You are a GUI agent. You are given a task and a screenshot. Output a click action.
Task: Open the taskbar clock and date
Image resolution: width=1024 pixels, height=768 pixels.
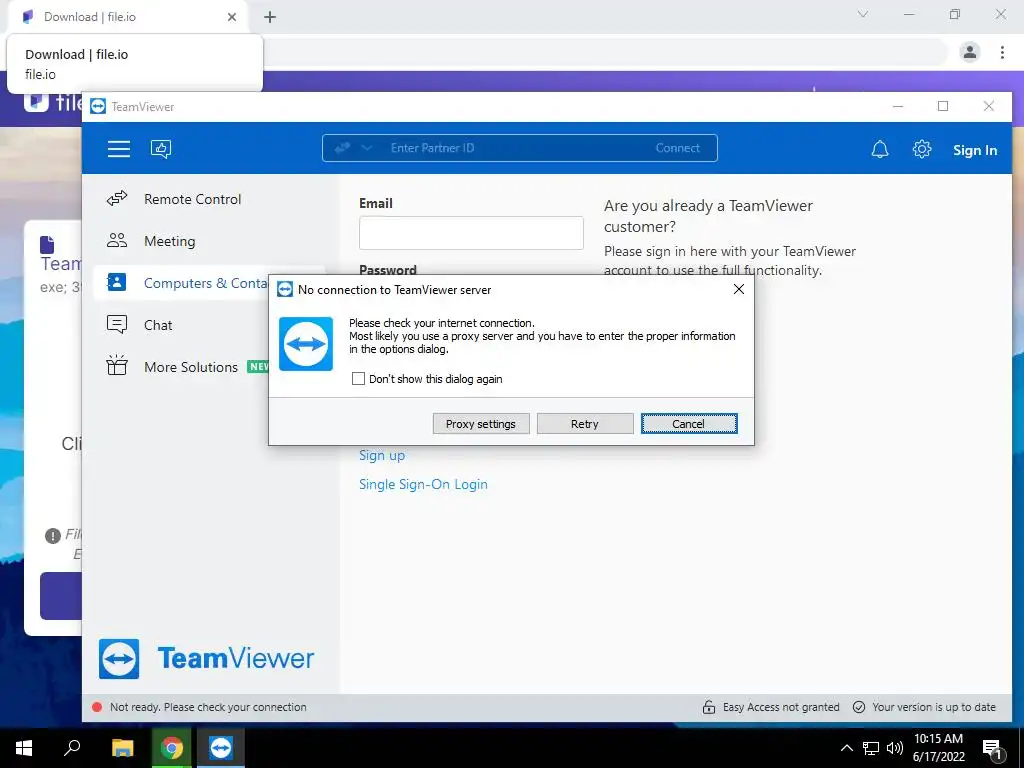(938, 748)
